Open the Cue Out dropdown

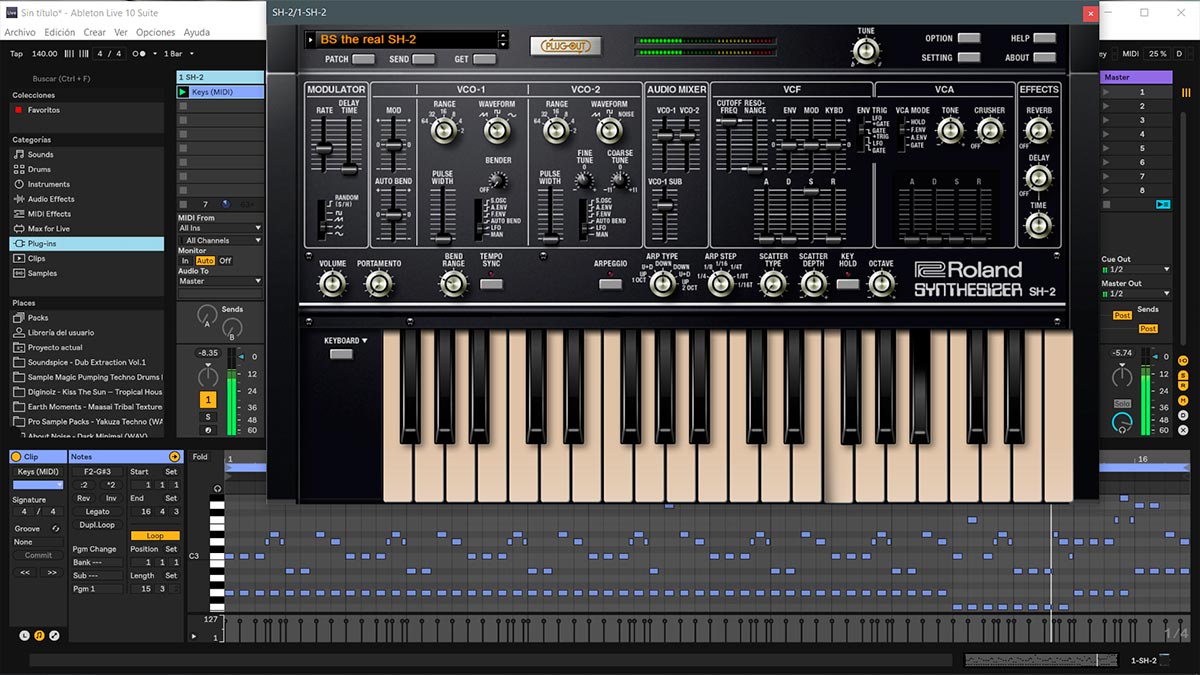click(x=1136, y=270)
